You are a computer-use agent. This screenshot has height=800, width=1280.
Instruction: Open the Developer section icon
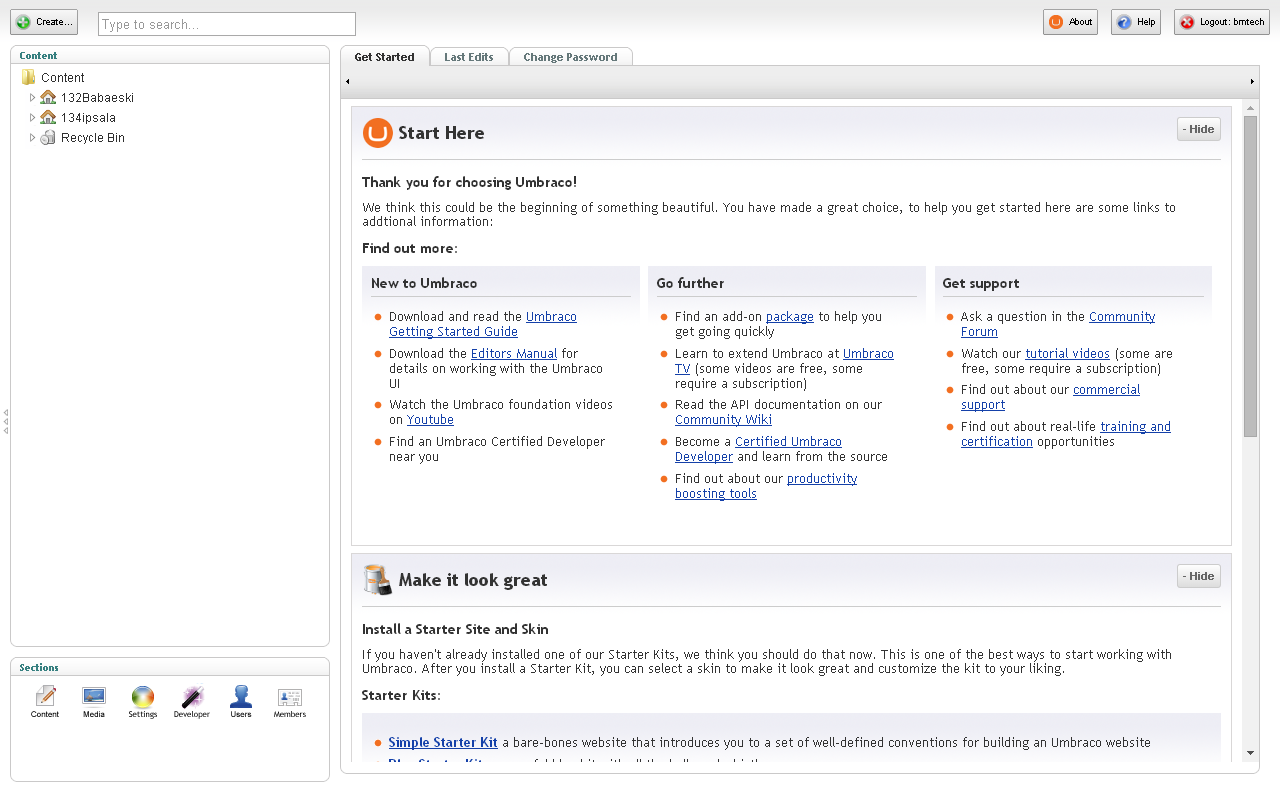point(192,702)
